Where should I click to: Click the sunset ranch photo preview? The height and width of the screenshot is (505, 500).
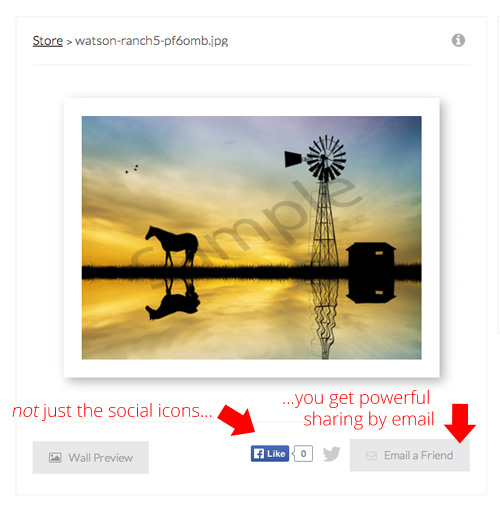tap(251, 238)
